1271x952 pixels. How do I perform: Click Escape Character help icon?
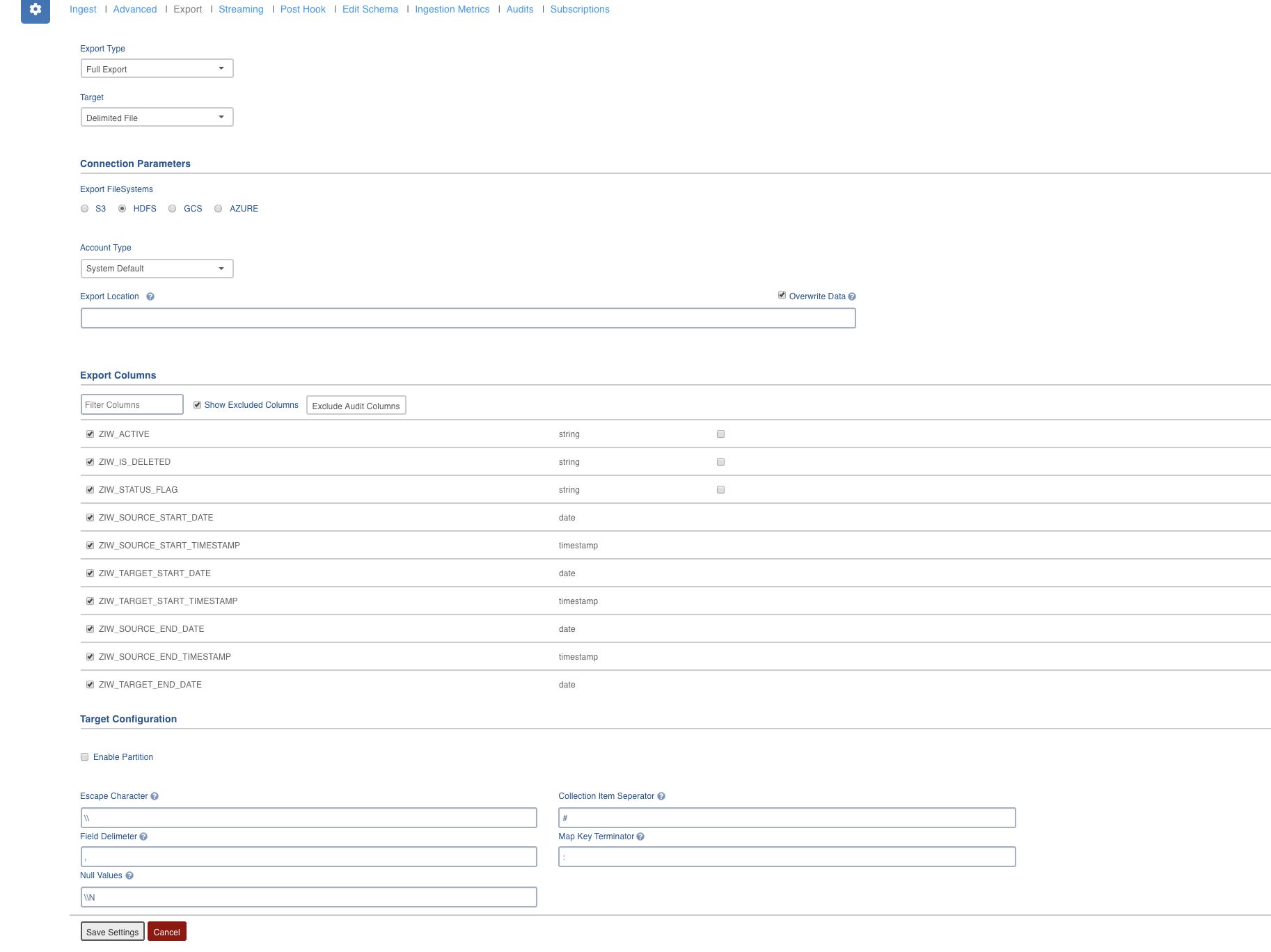[155, 796]
